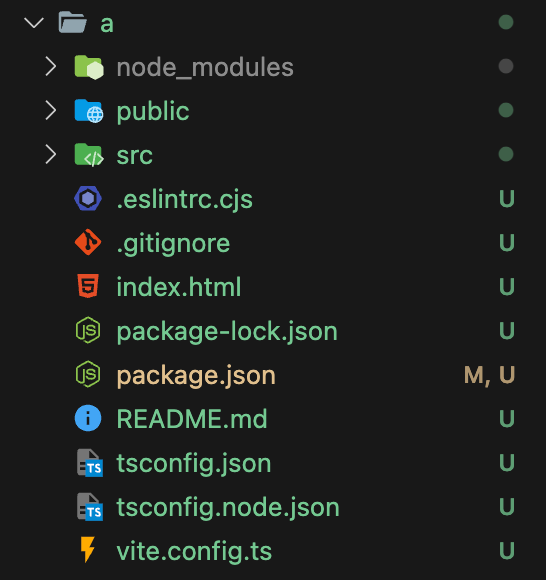Expand the src folder chevron
This screenshot has width=546, height=580.
51,154
